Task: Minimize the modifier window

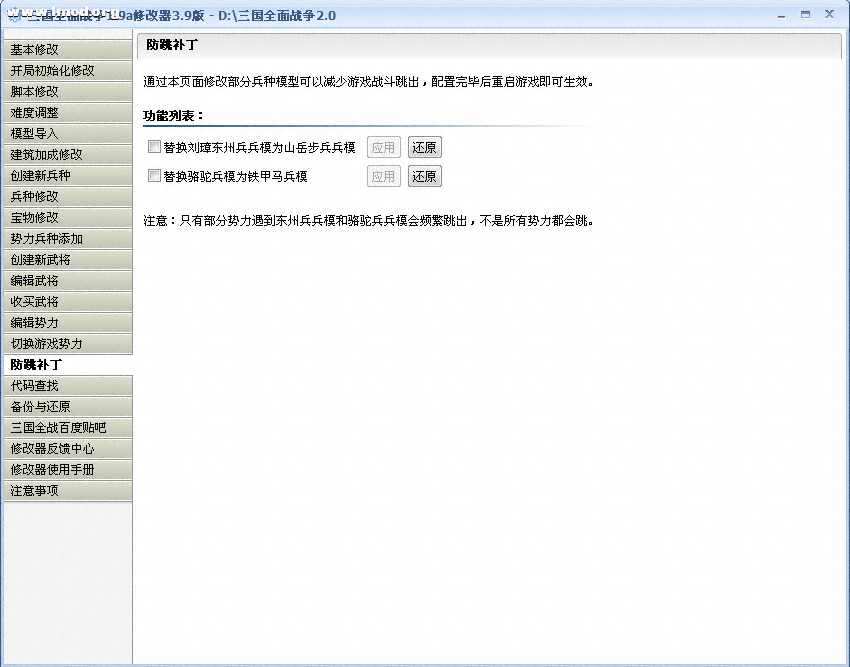Action: pos(781,14)
